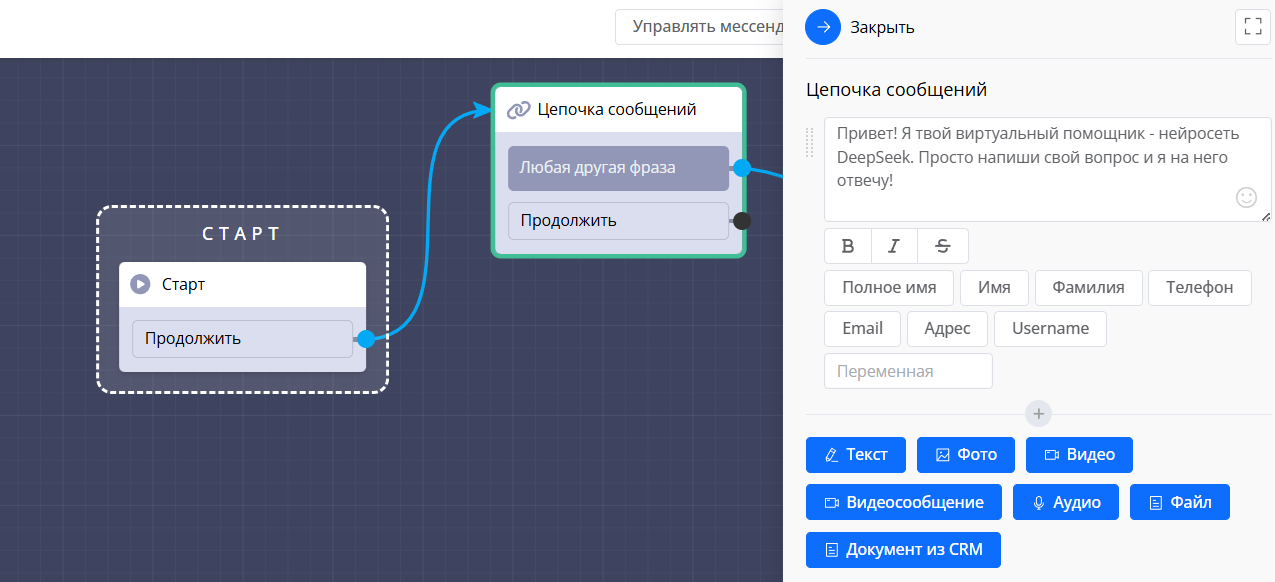
Task: Insert the Полное имя variable
Action: (x=889, y=288)
